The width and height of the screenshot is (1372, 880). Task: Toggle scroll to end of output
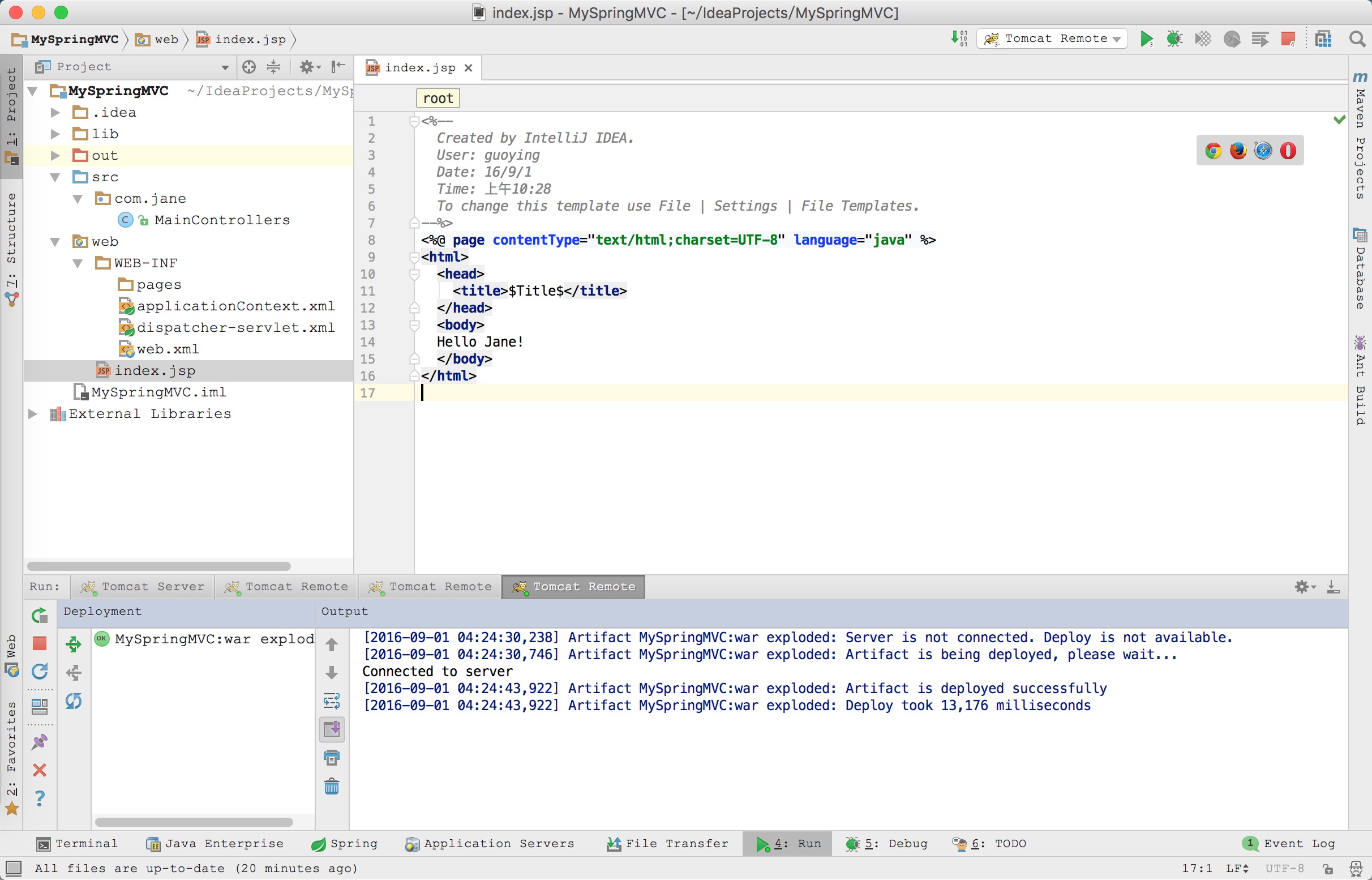coord(331,730)
